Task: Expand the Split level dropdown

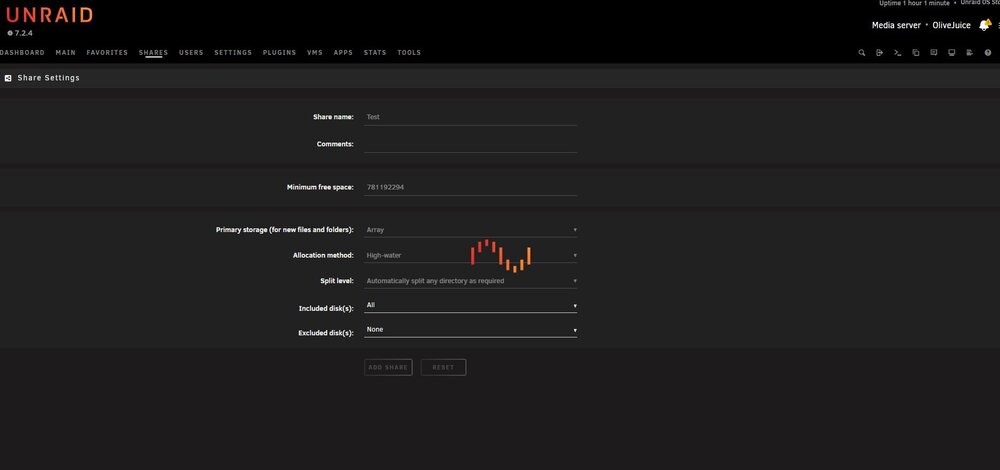Action: pyautogui.click(x=471, y=281)
